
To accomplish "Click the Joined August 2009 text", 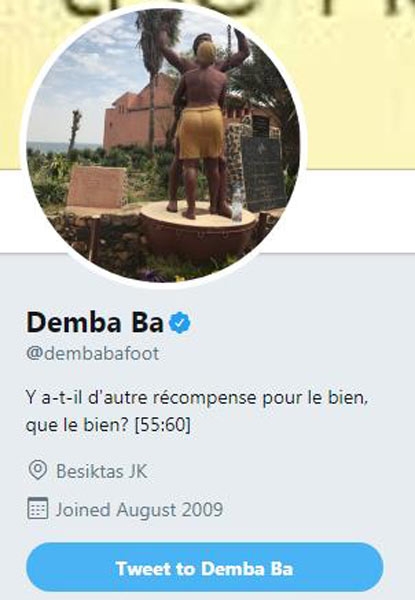I will (139, 509).
